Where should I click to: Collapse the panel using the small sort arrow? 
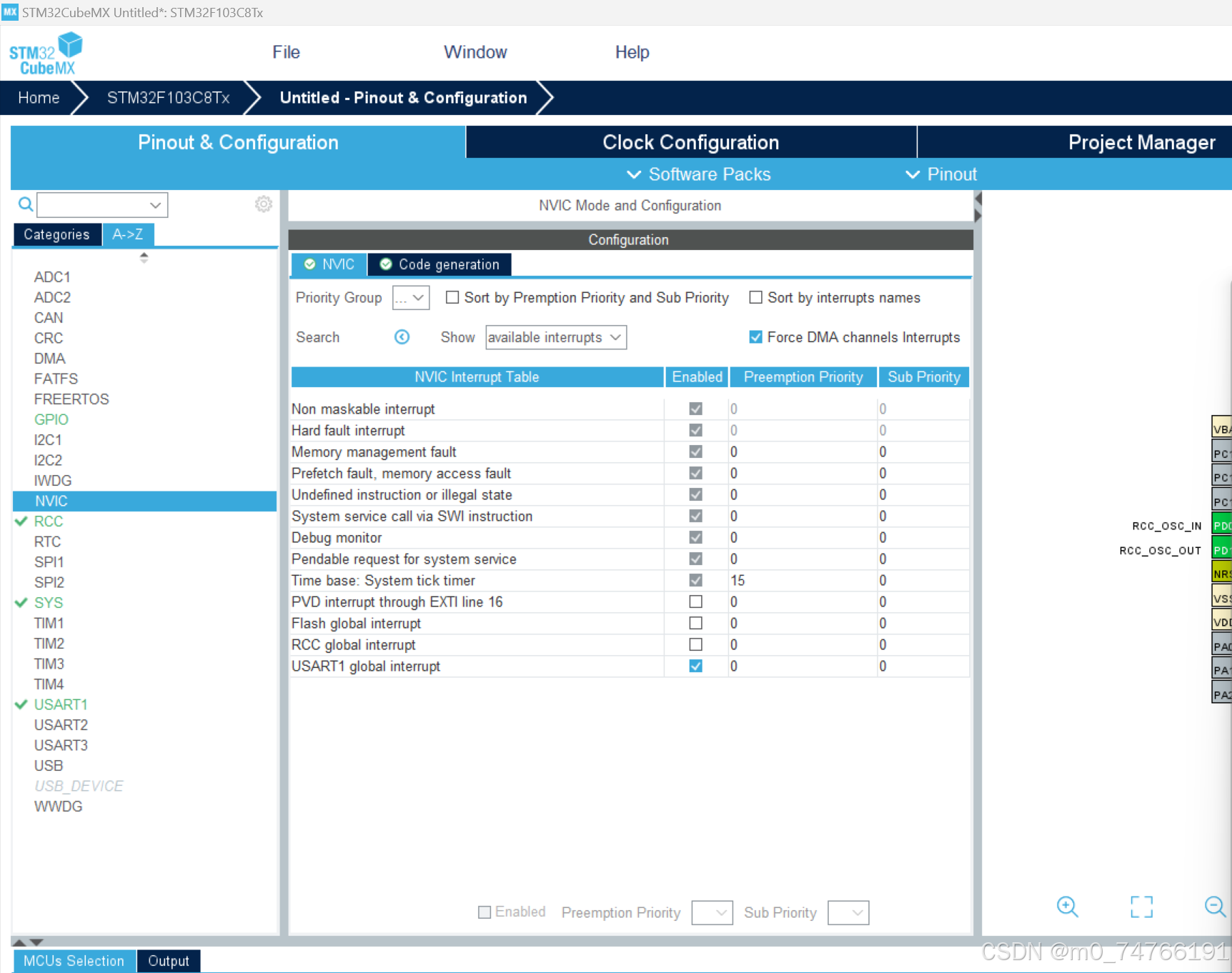coord(144,258)
